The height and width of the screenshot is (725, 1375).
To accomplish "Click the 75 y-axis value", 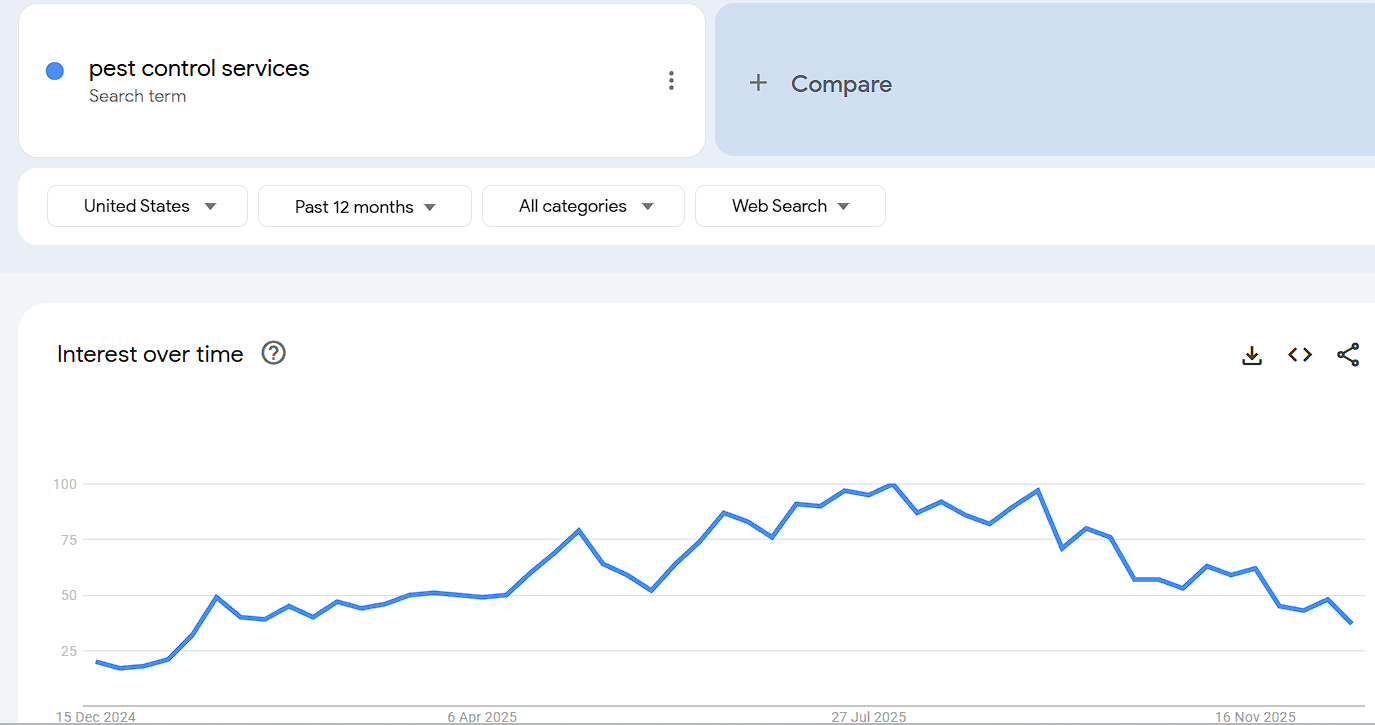I will pyautogui.click(x=68, y=540).
